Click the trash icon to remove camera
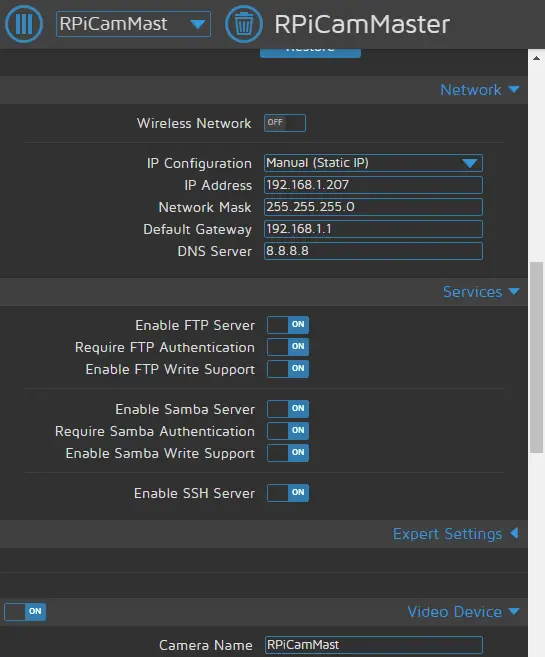Image resolution: width=545 pixels, height=657 pixels. point(244,24)
